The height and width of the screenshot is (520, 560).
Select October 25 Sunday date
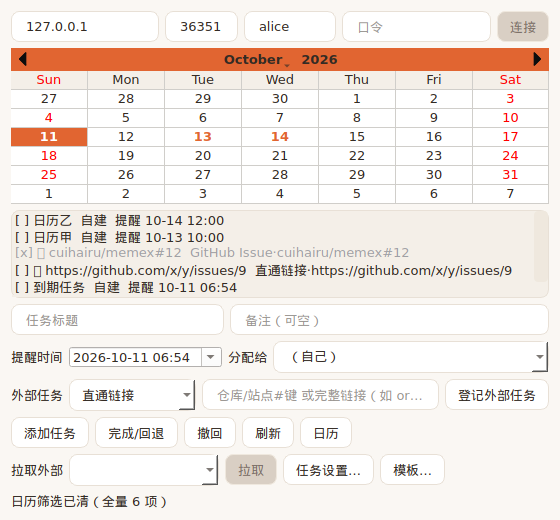49,175
